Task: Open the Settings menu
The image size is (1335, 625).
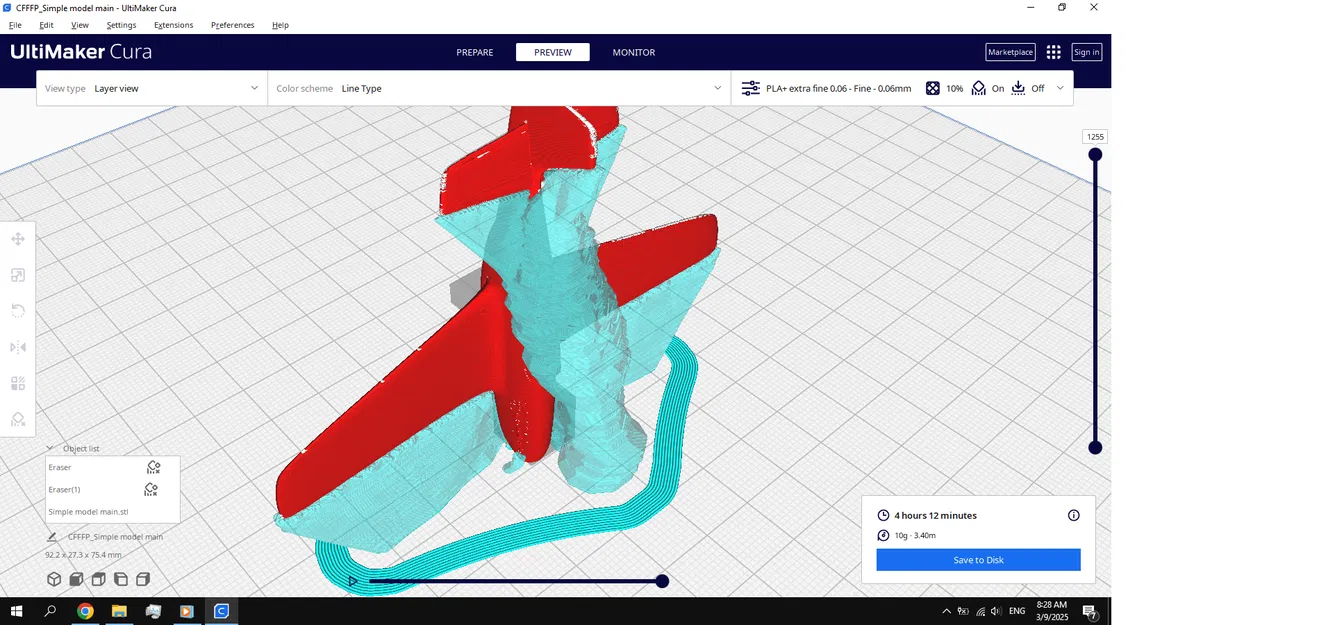Action: [121, 25]
